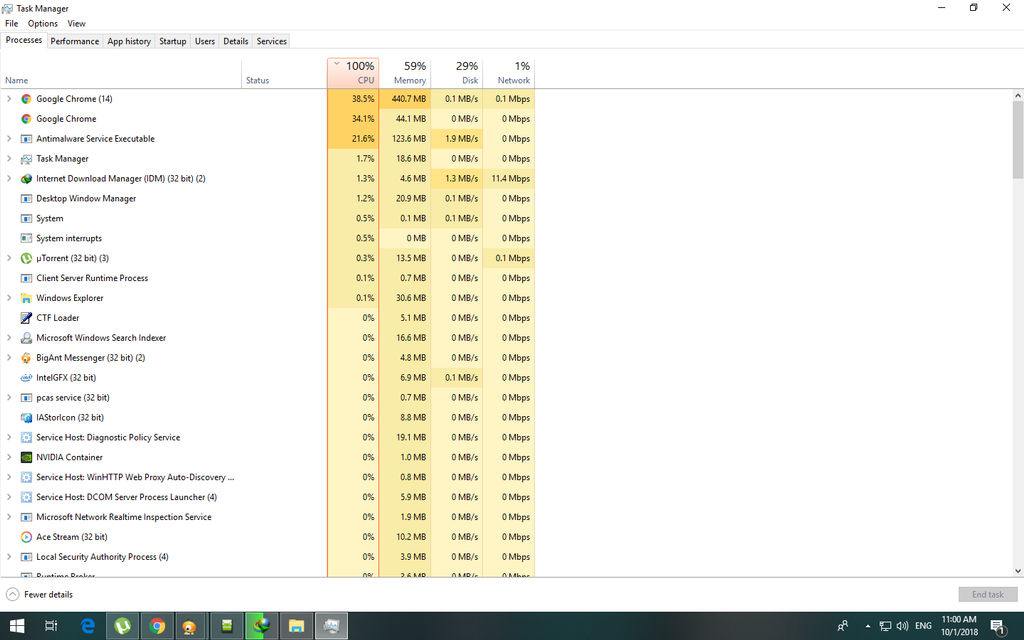The width and height of the screenshot is (1024, 640).
Task: Switch to the Services tab
Action: [272, 41]
